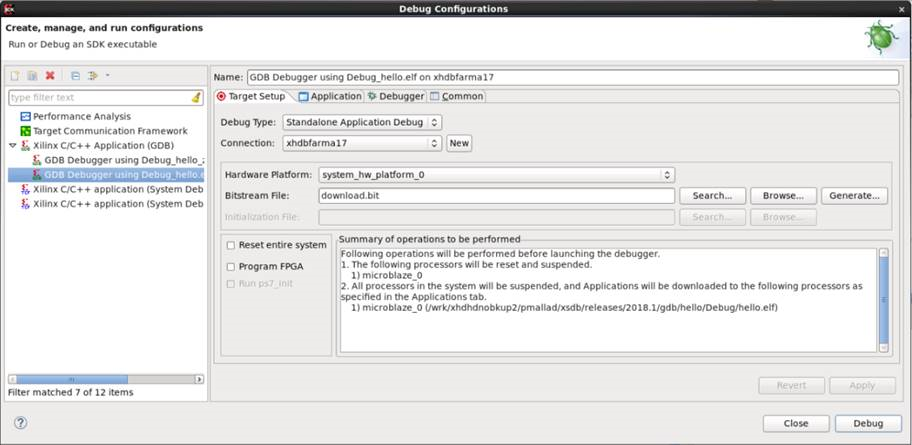Click the tree horizontal scrollbar thumb
Screen dimensions: 912x445
(71, 379)
